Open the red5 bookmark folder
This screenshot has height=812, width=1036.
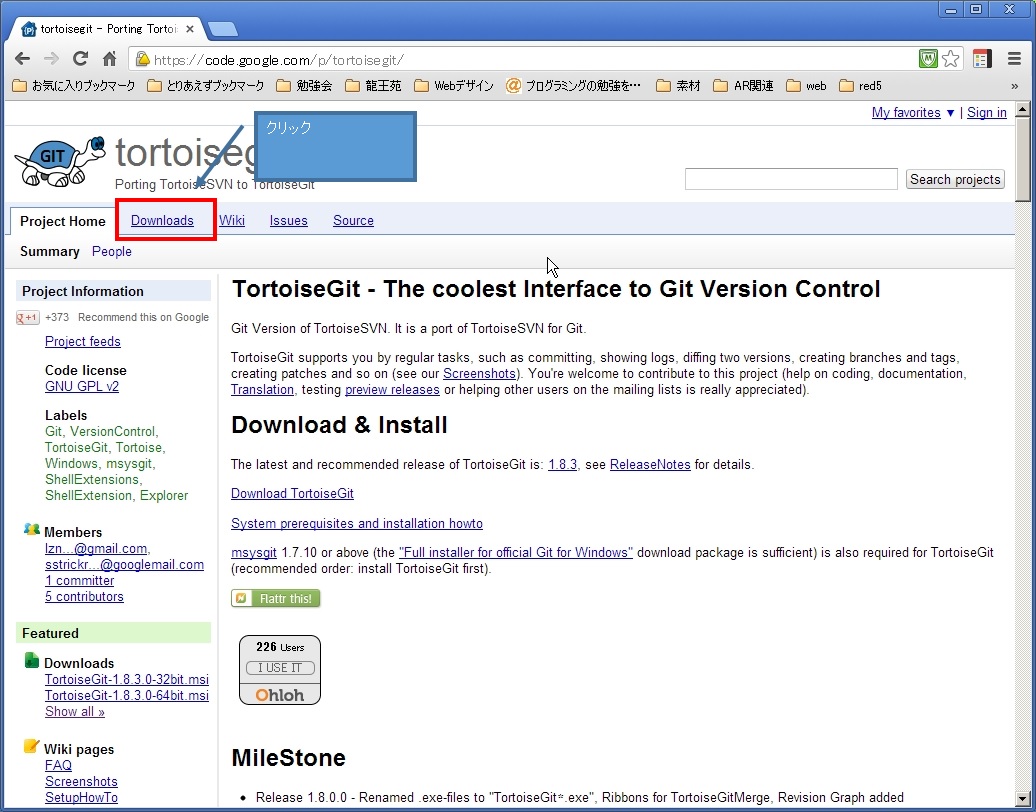click(860, 86)
